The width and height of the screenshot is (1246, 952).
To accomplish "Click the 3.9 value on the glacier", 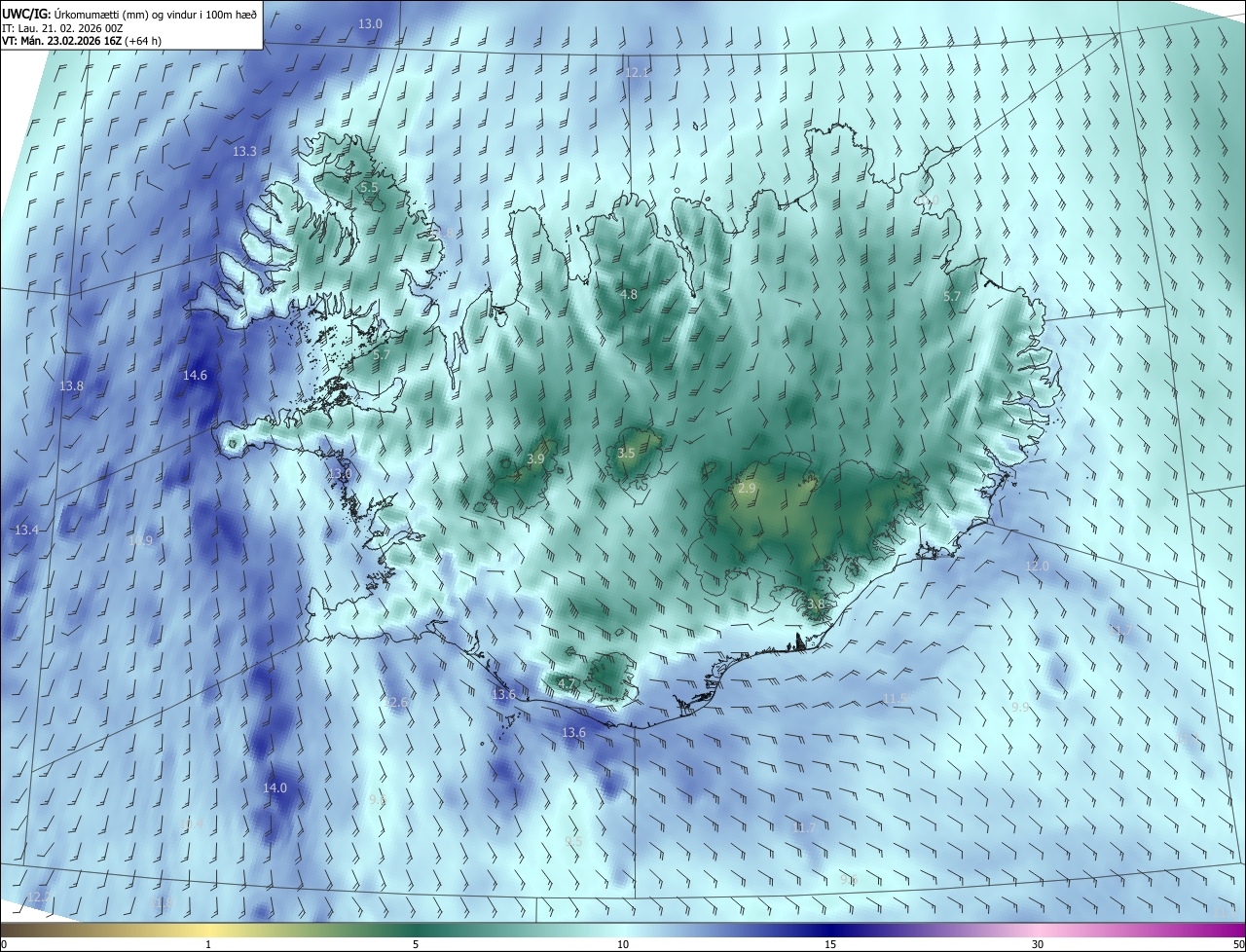I will 536,458.
